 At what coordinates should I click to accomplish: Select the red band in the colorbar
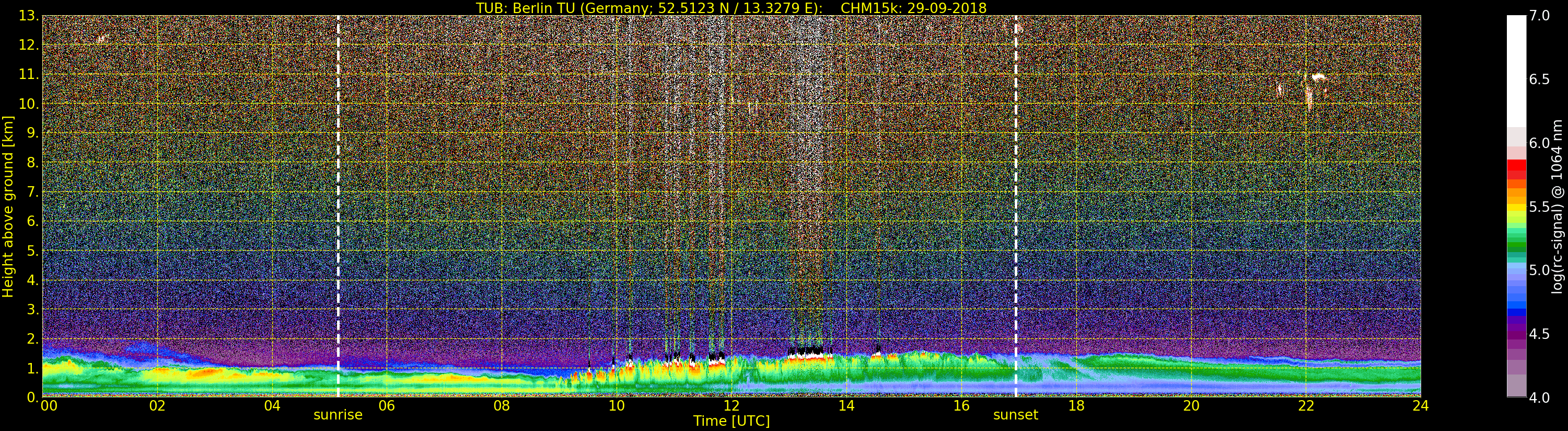(1516, 168)
